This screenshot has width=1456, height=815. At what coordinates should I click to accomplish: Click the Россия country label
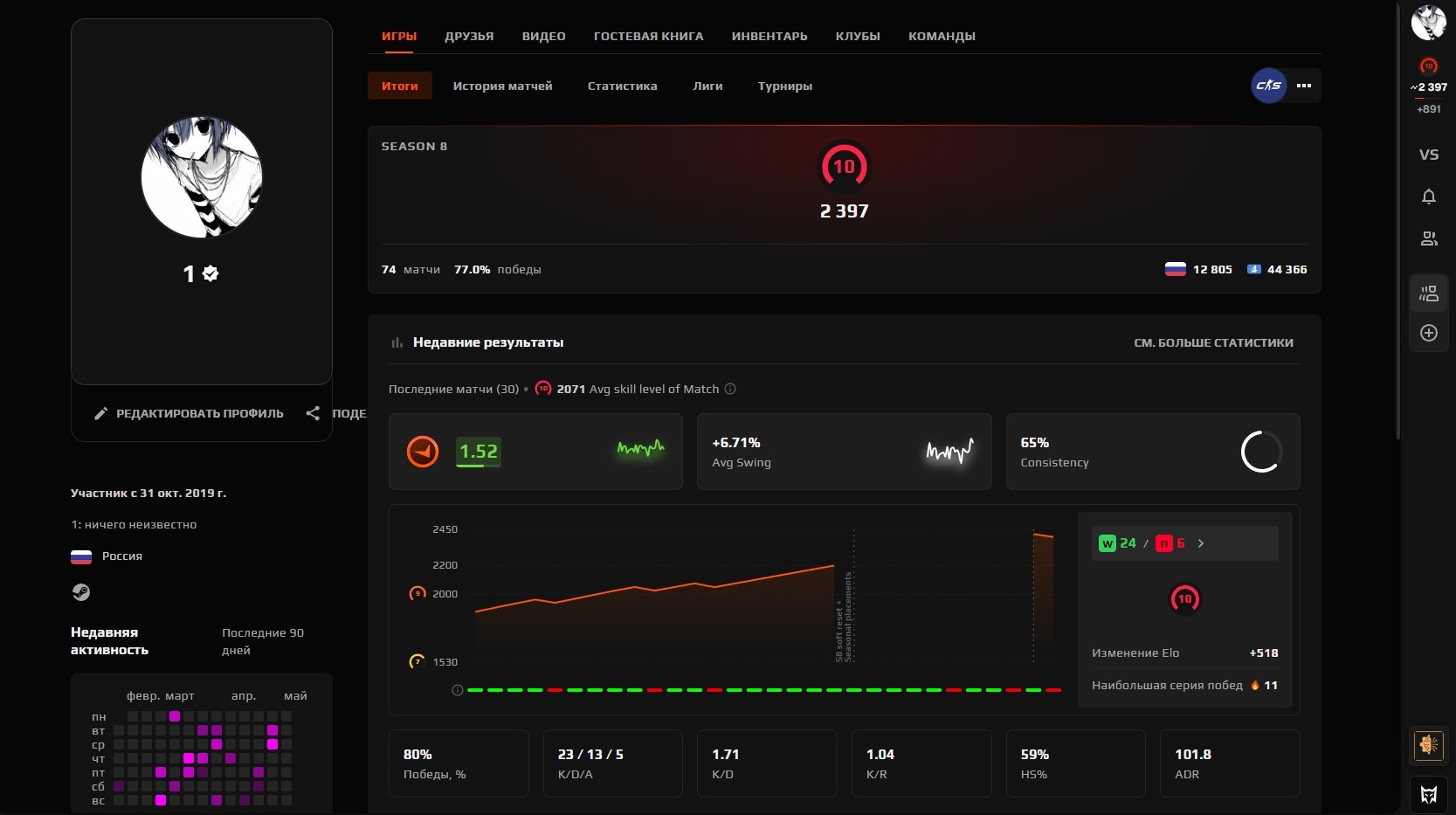coord(122,556)
